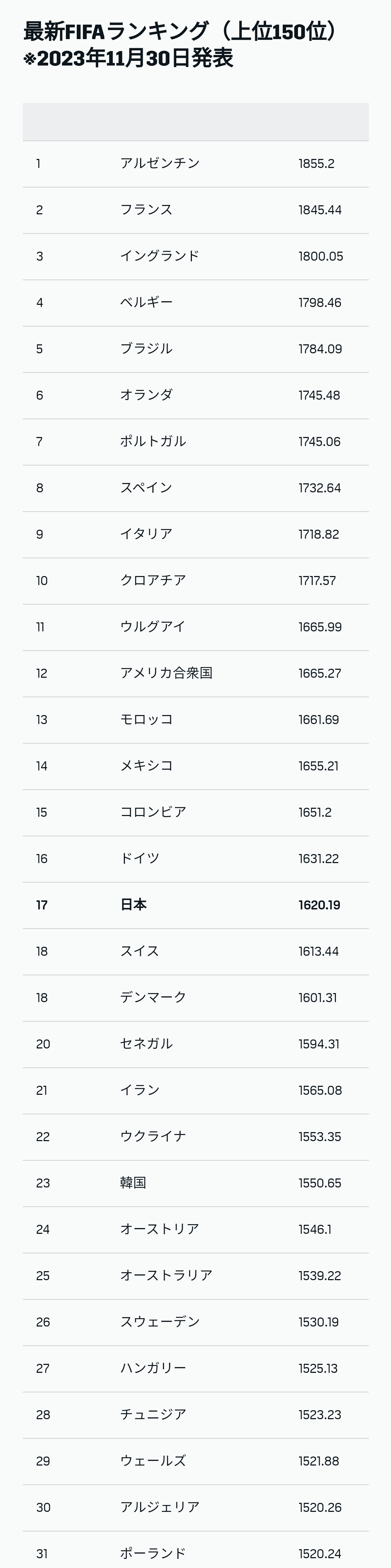Click the フランス row country cell
Screen dimensions: 391x1568
(146, 209)
